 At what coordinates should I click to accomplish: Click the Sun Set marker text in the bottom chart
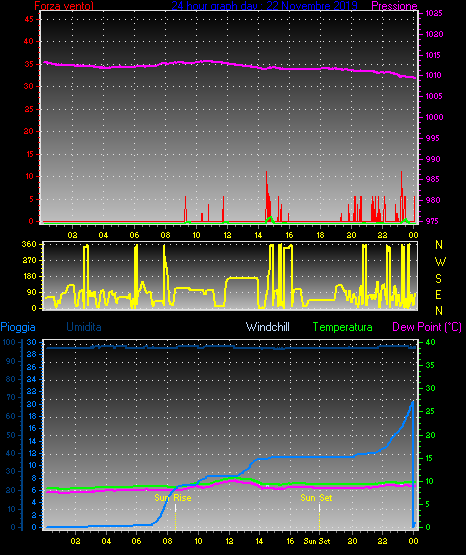[316, 498]
